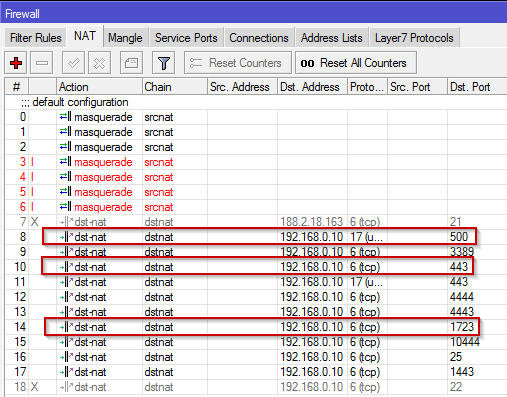Click the checkmark Enable rule icon

click(x=73, y=63)
